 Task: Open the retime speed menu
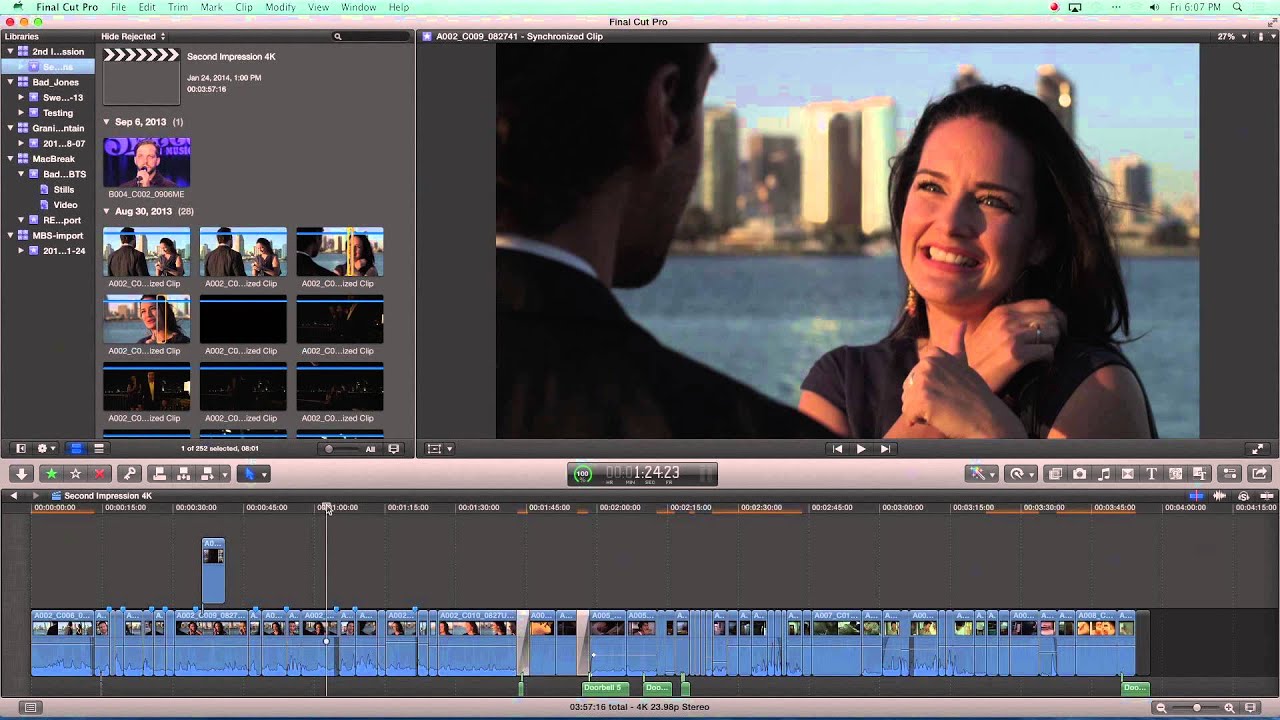[x=1021, y=474]
